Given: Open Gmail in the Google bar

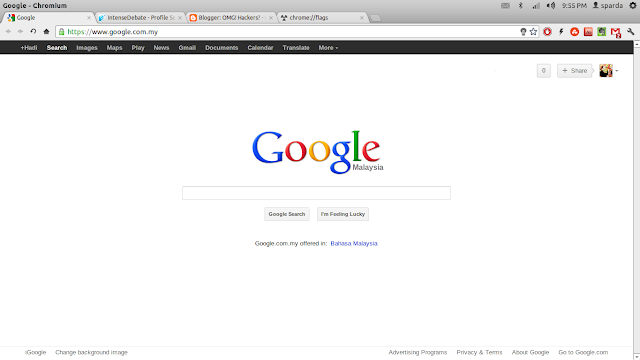Looking at the screenshot, I should (x=187, y=48).
